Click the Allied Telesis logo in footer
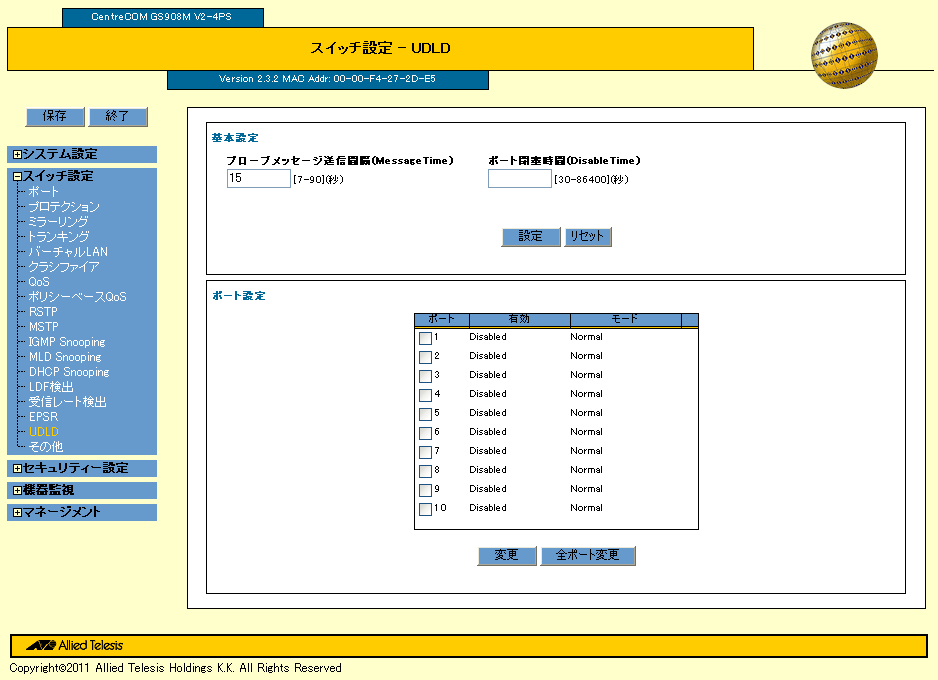 pos(75,645)
